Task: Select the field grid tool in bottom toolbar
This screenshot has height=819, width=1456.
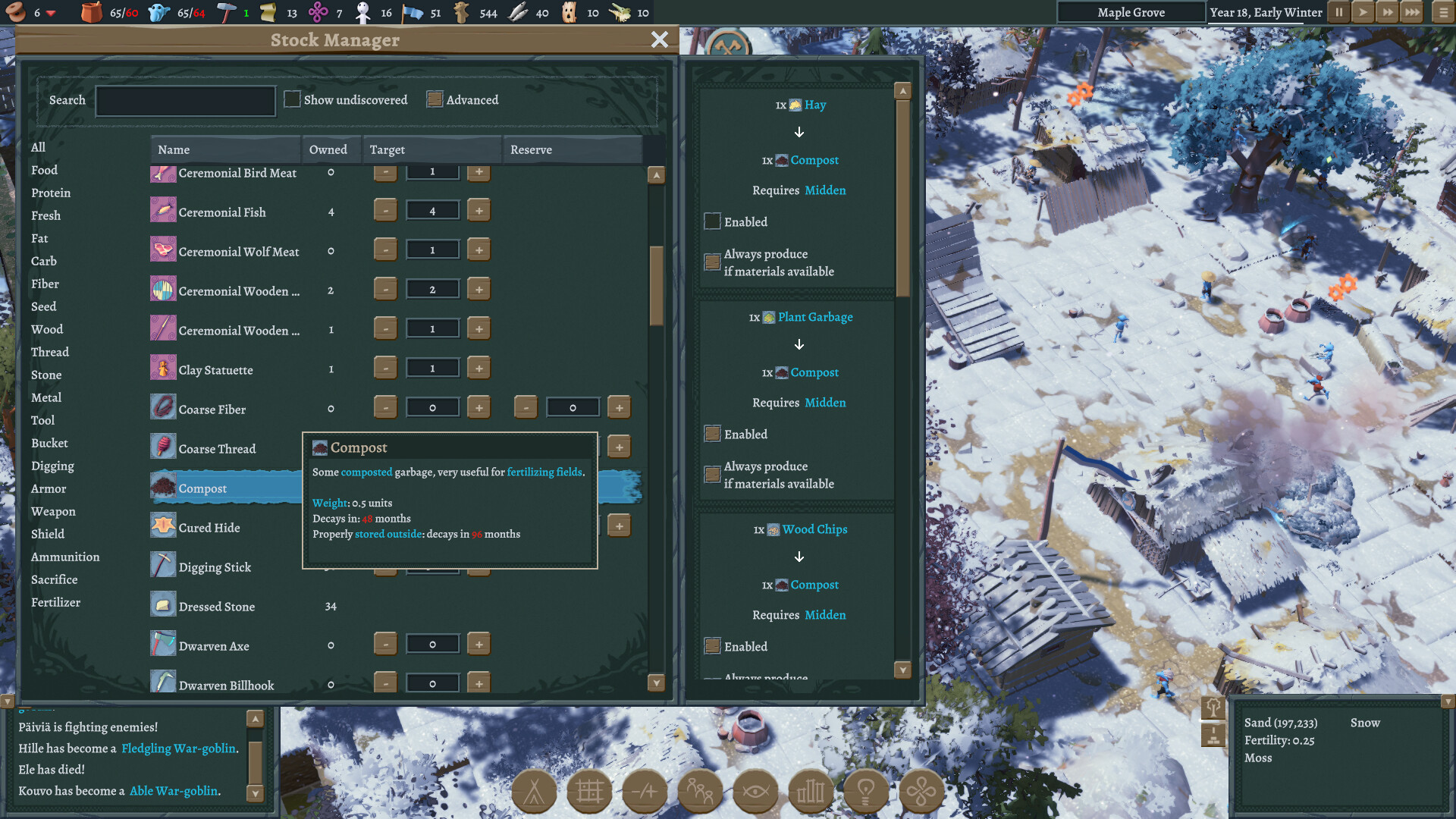Action: pos(589,791)
